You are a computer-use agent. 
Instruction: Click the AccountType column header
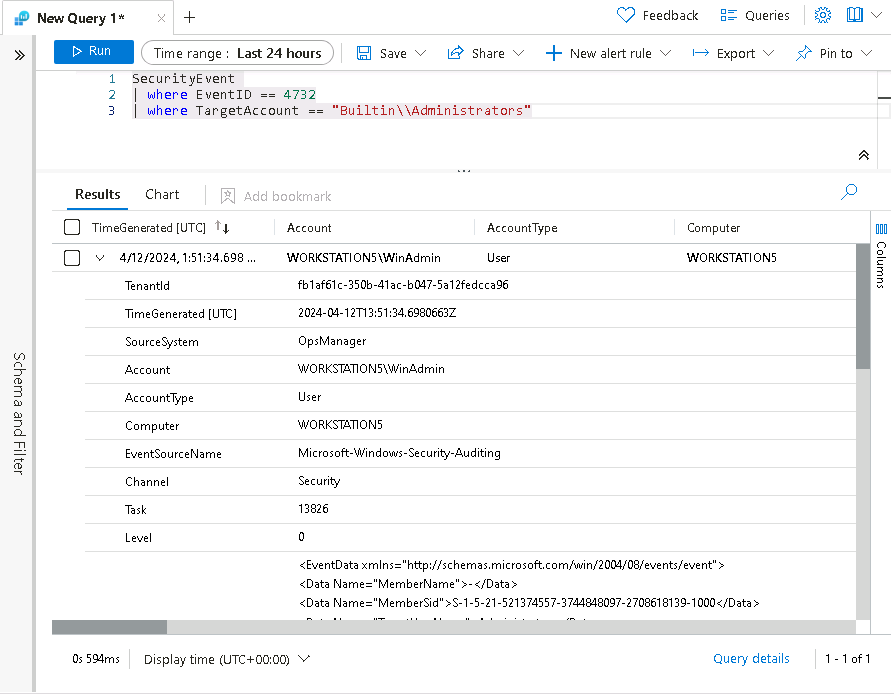click(522, 228)
